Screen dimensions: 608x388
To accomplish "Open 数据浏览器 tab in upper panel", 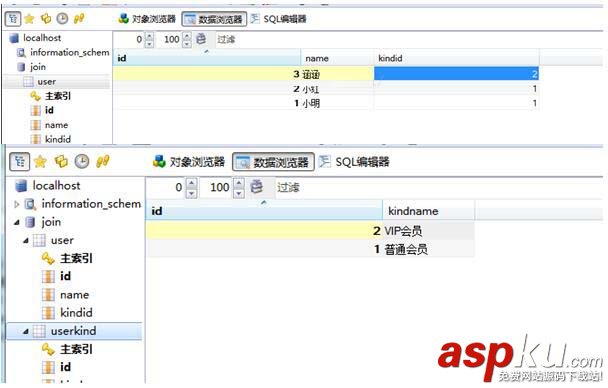I will pos(214,19).
